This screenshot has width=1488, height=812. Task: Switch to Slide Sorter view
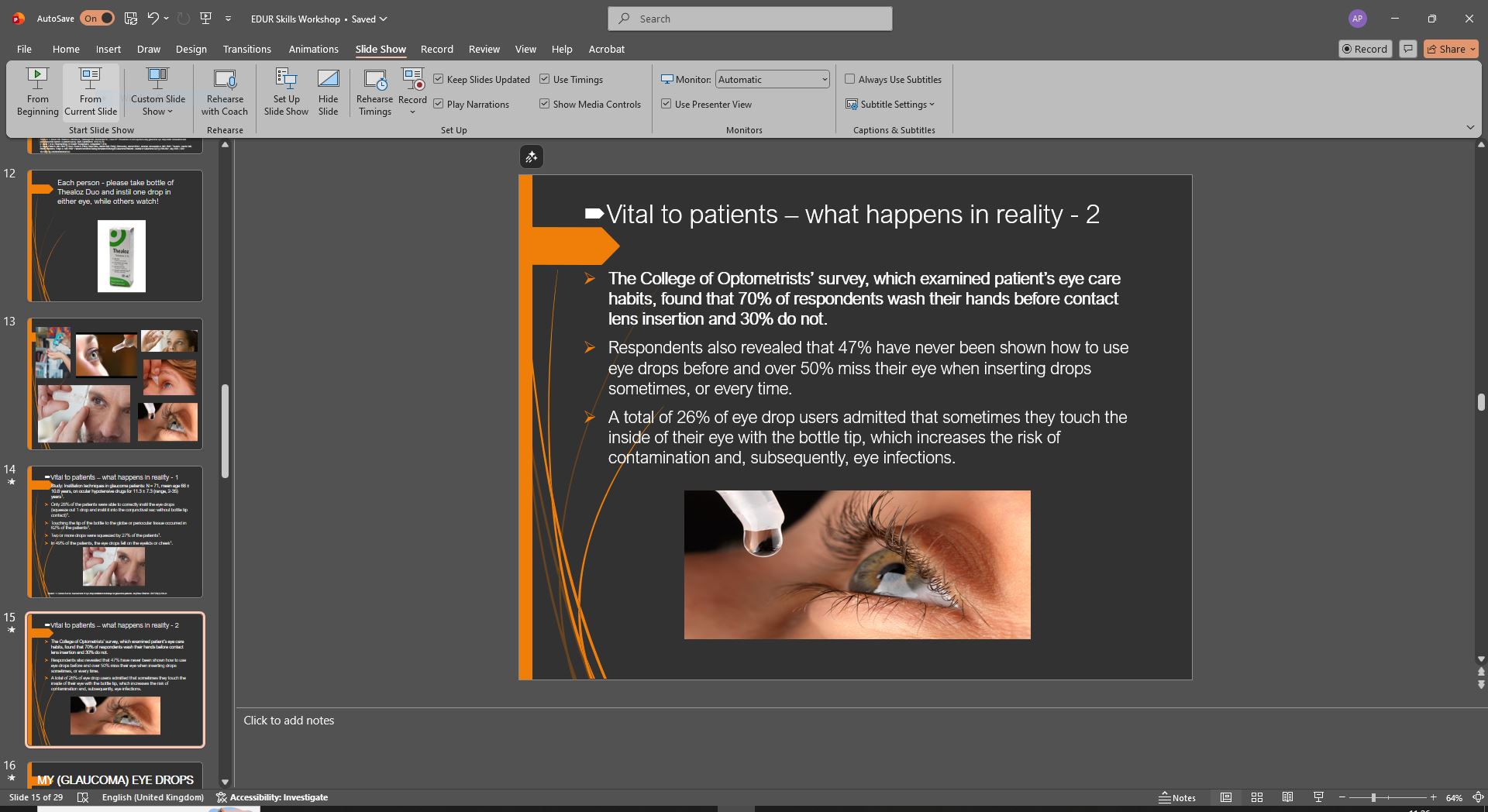tap(1256, 797)
